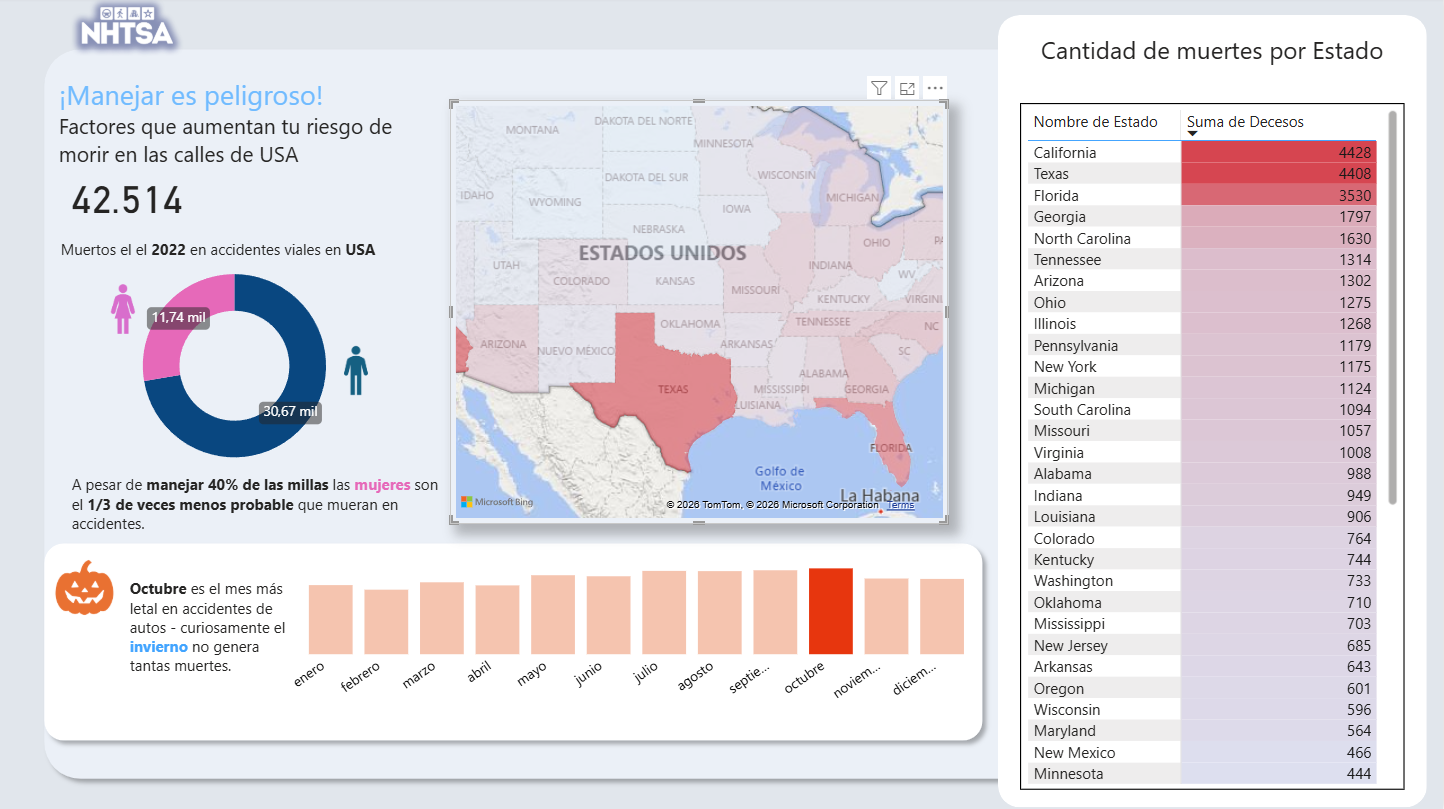Select the Texas row in table
Image resolution: width=1444 pixels, height=809 pixels.
coord(1203,174)
